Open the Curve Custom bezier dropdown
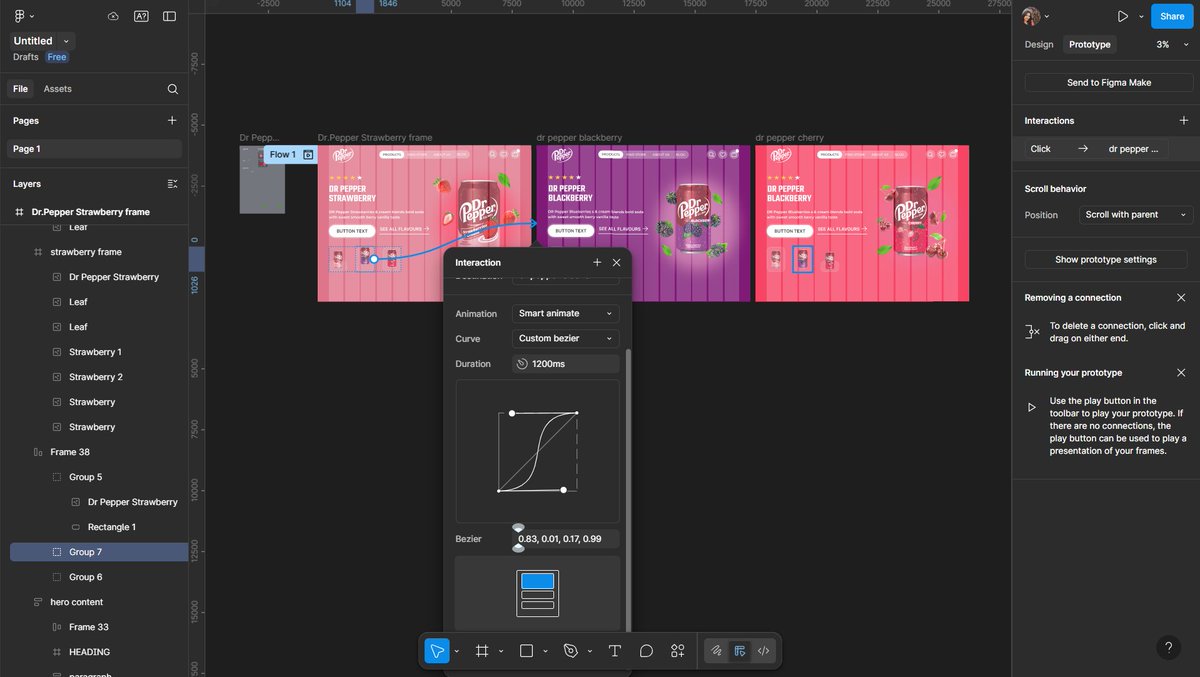1200x677 pixels. point(566,338)
